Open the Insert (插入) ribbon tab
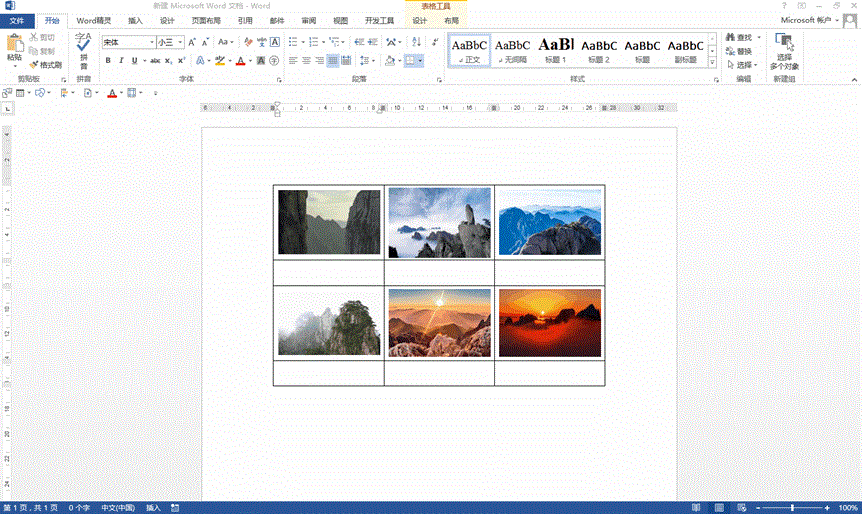This screenshot has width=862, height=514. click(135, 20)
